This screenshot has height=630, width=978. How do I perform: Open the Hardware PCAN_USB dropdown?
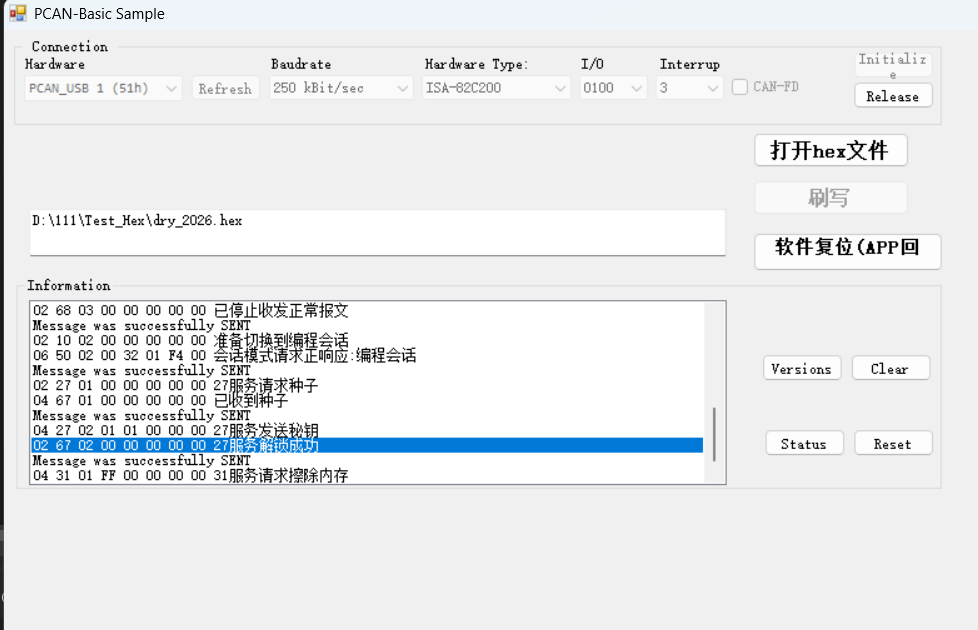[103, 88]
